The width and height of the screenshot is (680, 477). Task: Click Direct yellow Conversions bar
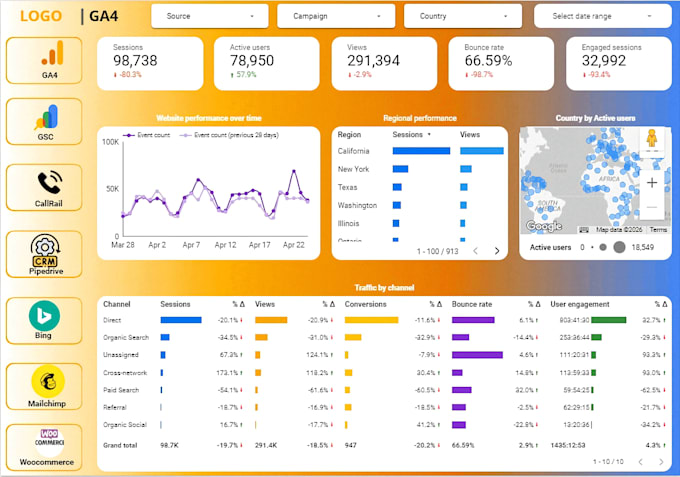point(371,320)
